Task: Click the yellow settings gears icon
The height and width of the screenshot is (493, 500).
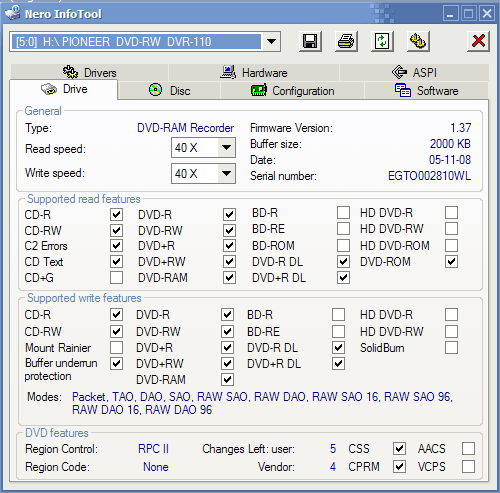Action: coord(418,42)
